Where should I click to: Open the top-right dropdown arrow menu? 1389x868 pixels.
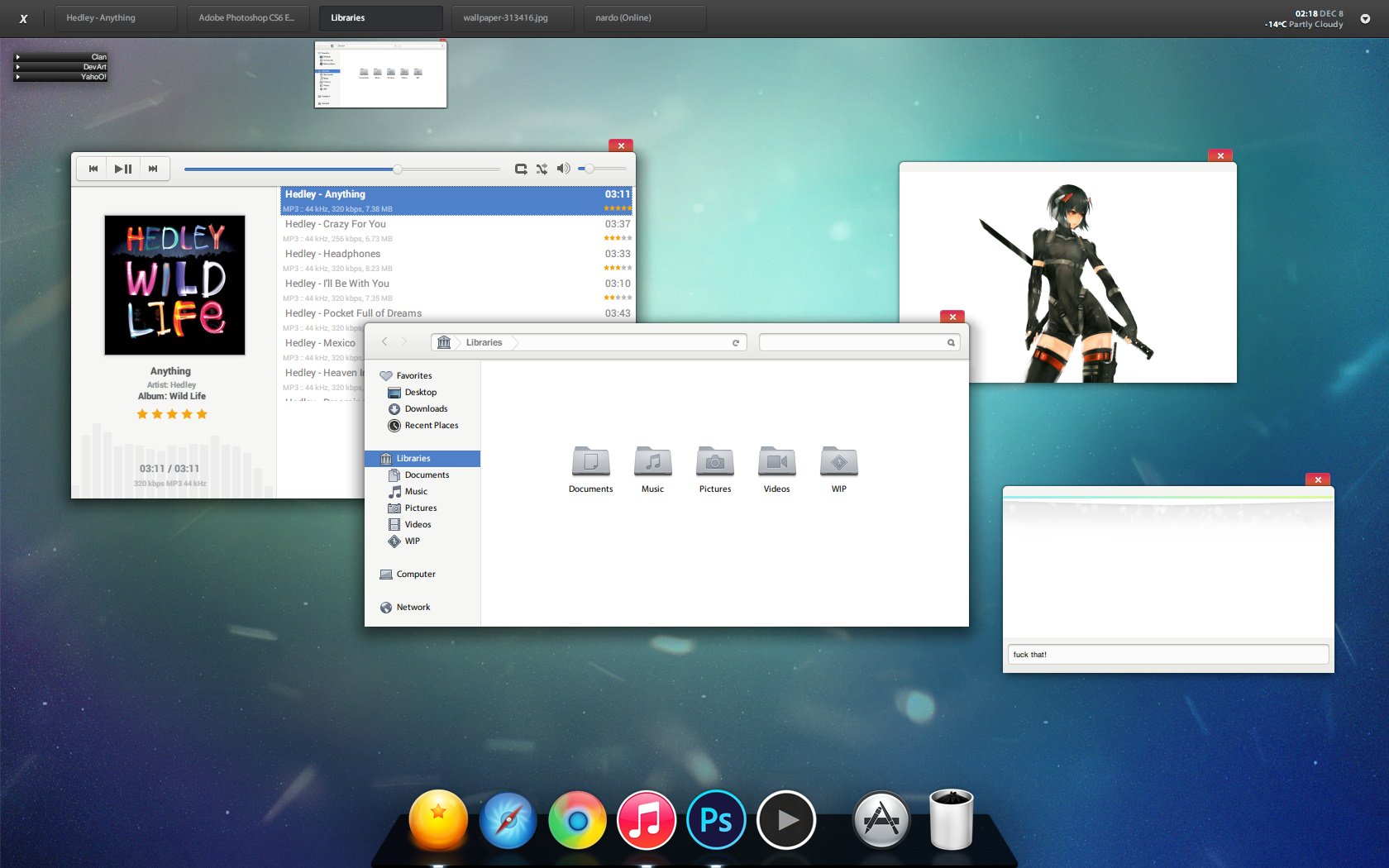pos(1365,19)
